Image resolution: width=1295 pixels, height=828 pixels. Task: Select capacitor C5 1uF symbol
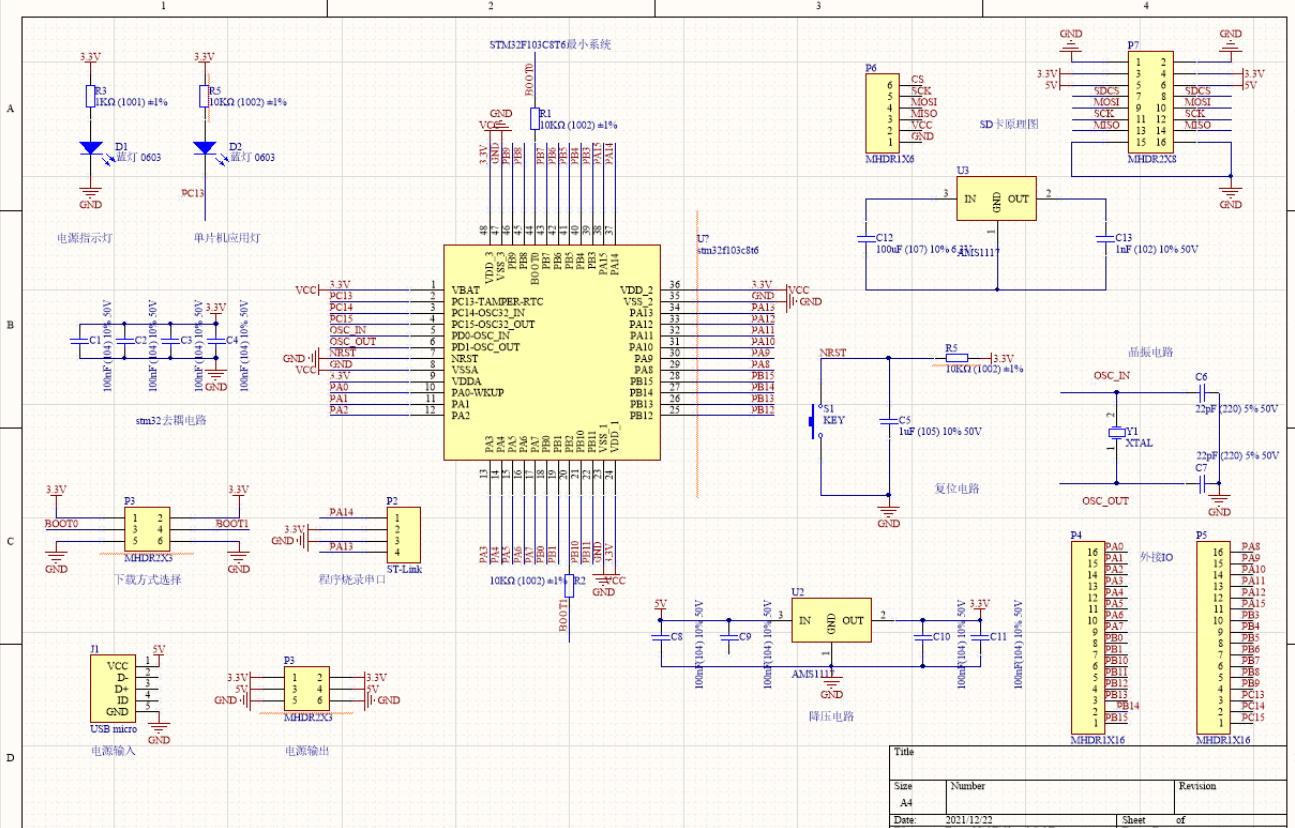(x=888, y=422)
